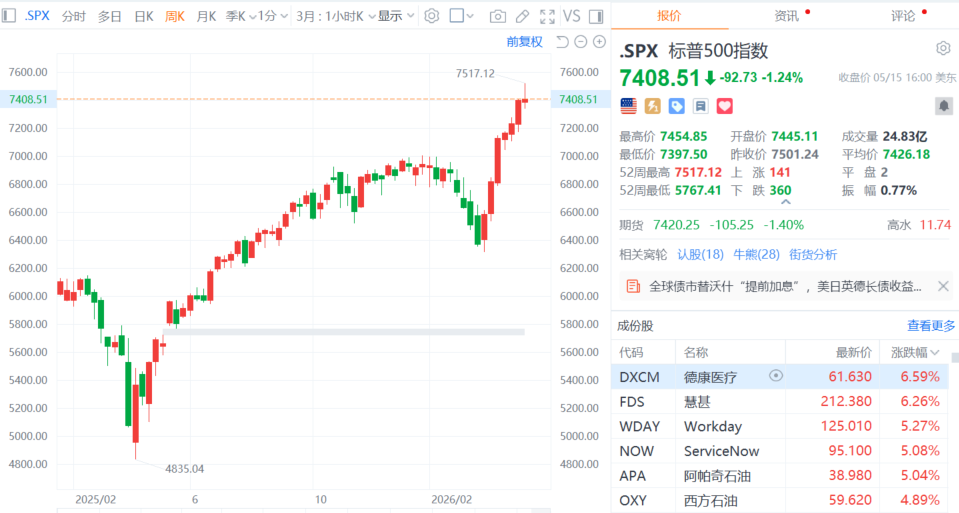Toggle the left sidebar panel icon
The height and width of the screenshot is (513, 959).
click(9, 16)
